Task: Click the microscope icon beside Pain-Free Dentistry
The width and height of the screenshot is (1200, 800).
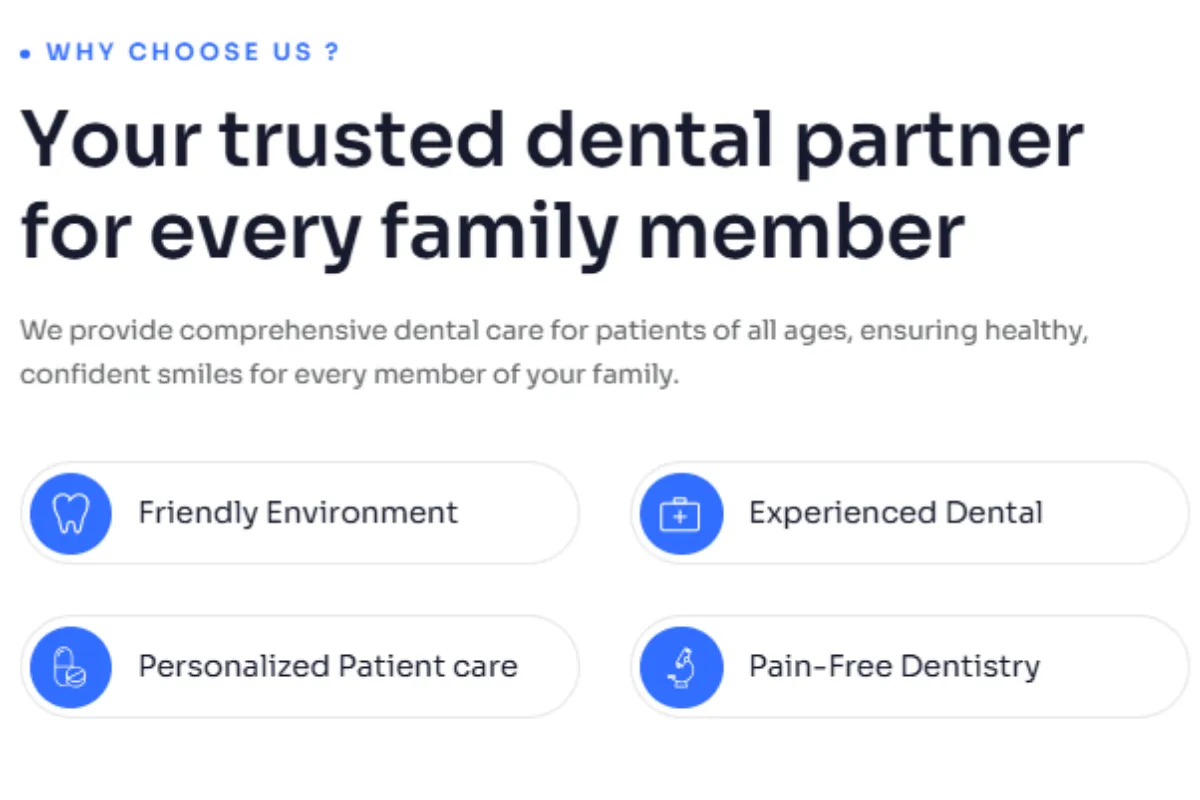Action: (681, 667)
